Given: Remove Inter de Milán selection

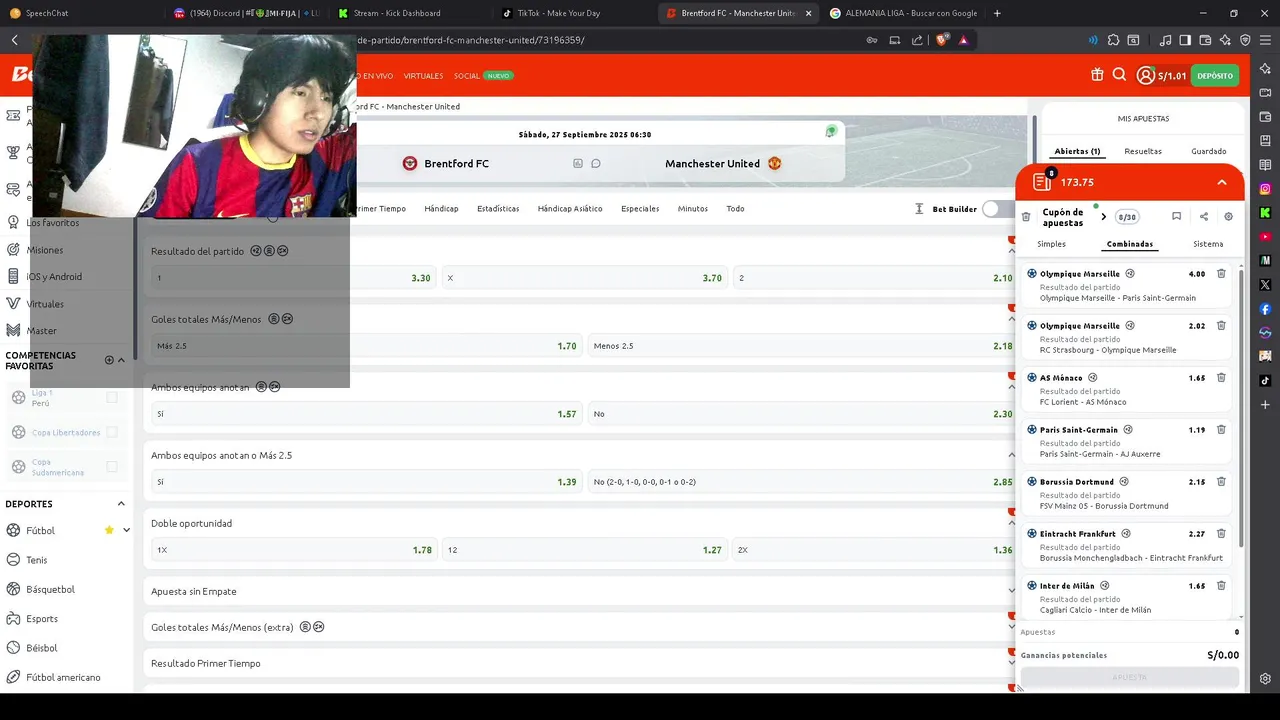Looking at the screenshot, I should pos(1221,586).
